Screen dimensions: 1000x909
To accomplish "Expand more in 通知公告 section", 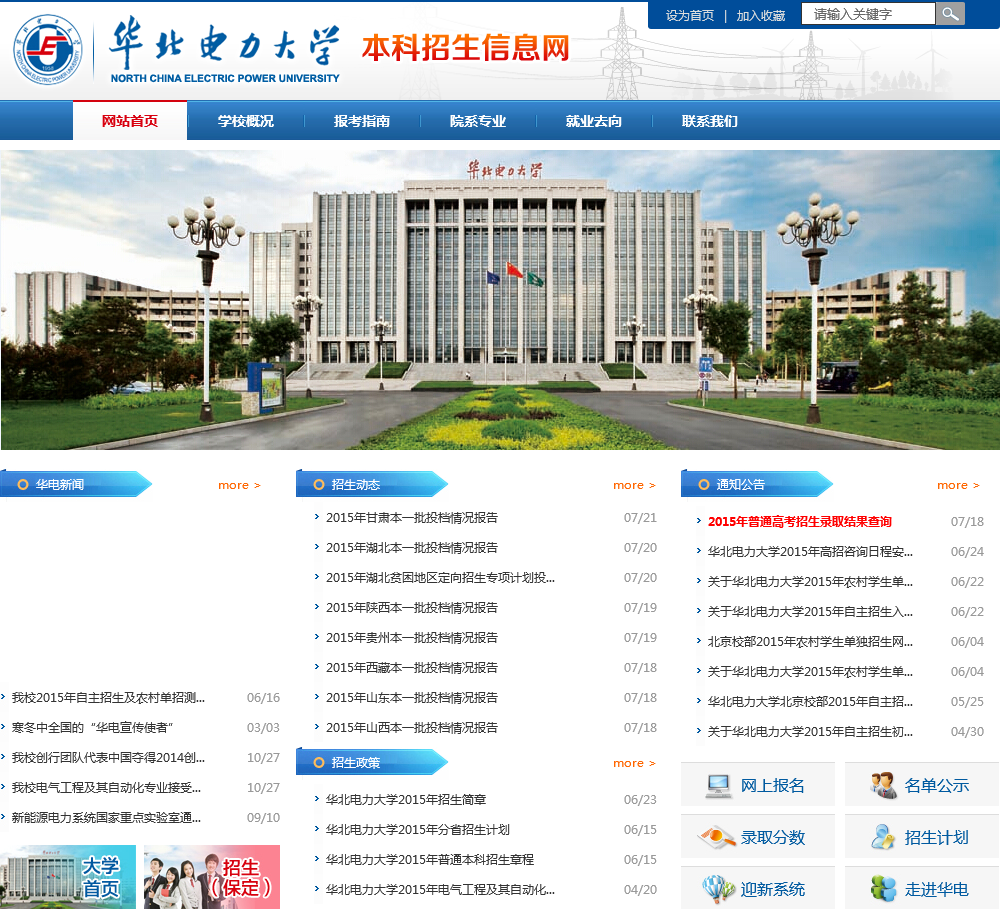I will (x=958, y=485).
